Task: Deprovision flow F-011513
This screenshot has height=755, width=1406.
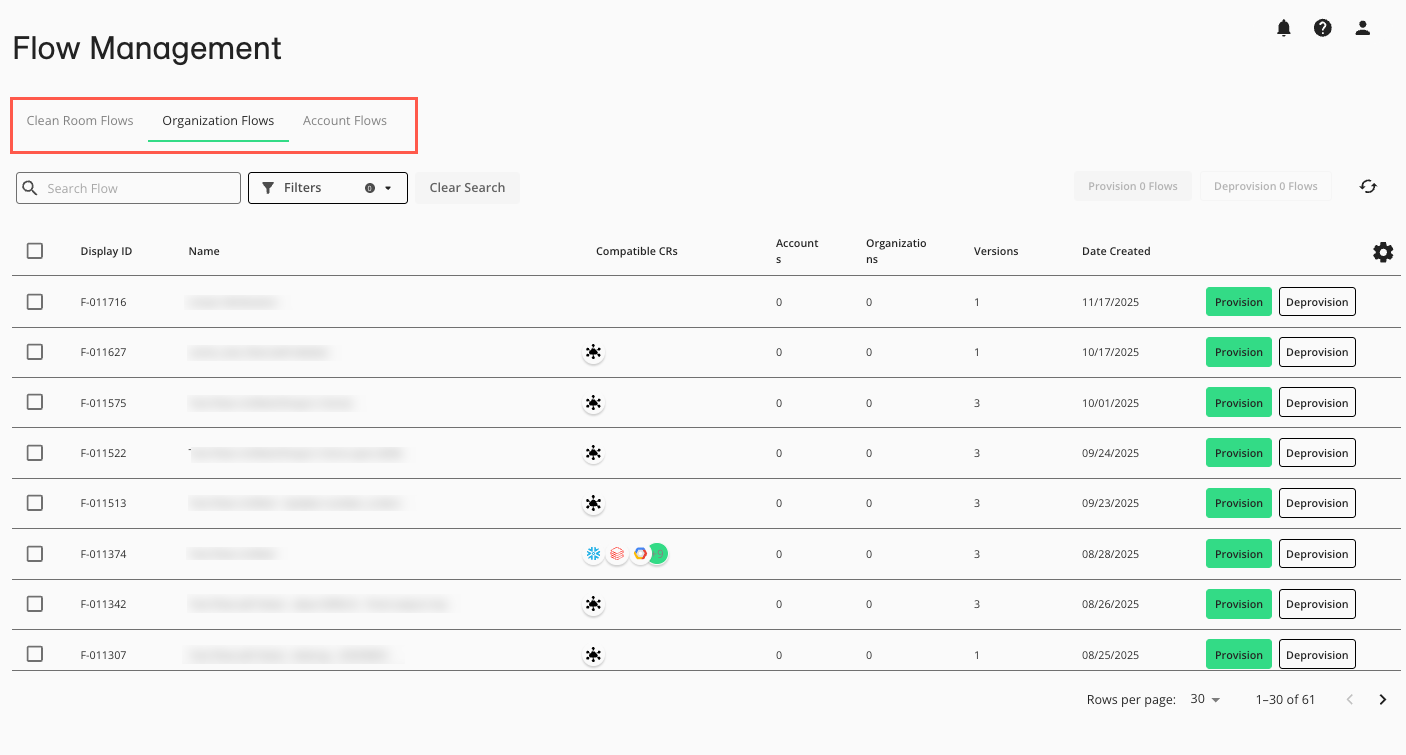Action: [x=1317, y=503]
